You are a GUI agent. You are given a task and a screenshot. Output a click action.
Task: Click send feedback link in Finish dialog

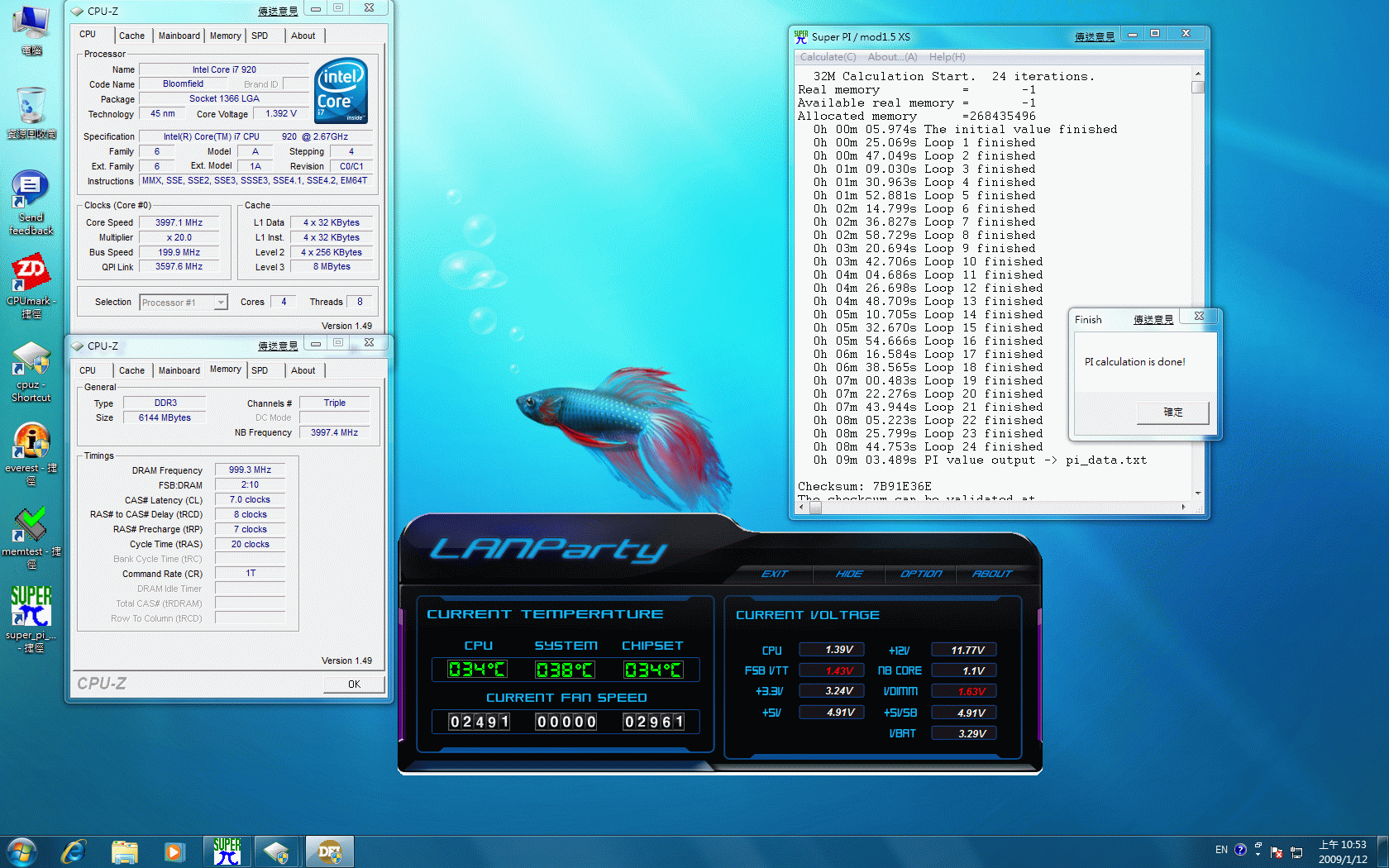[1153, 319]
